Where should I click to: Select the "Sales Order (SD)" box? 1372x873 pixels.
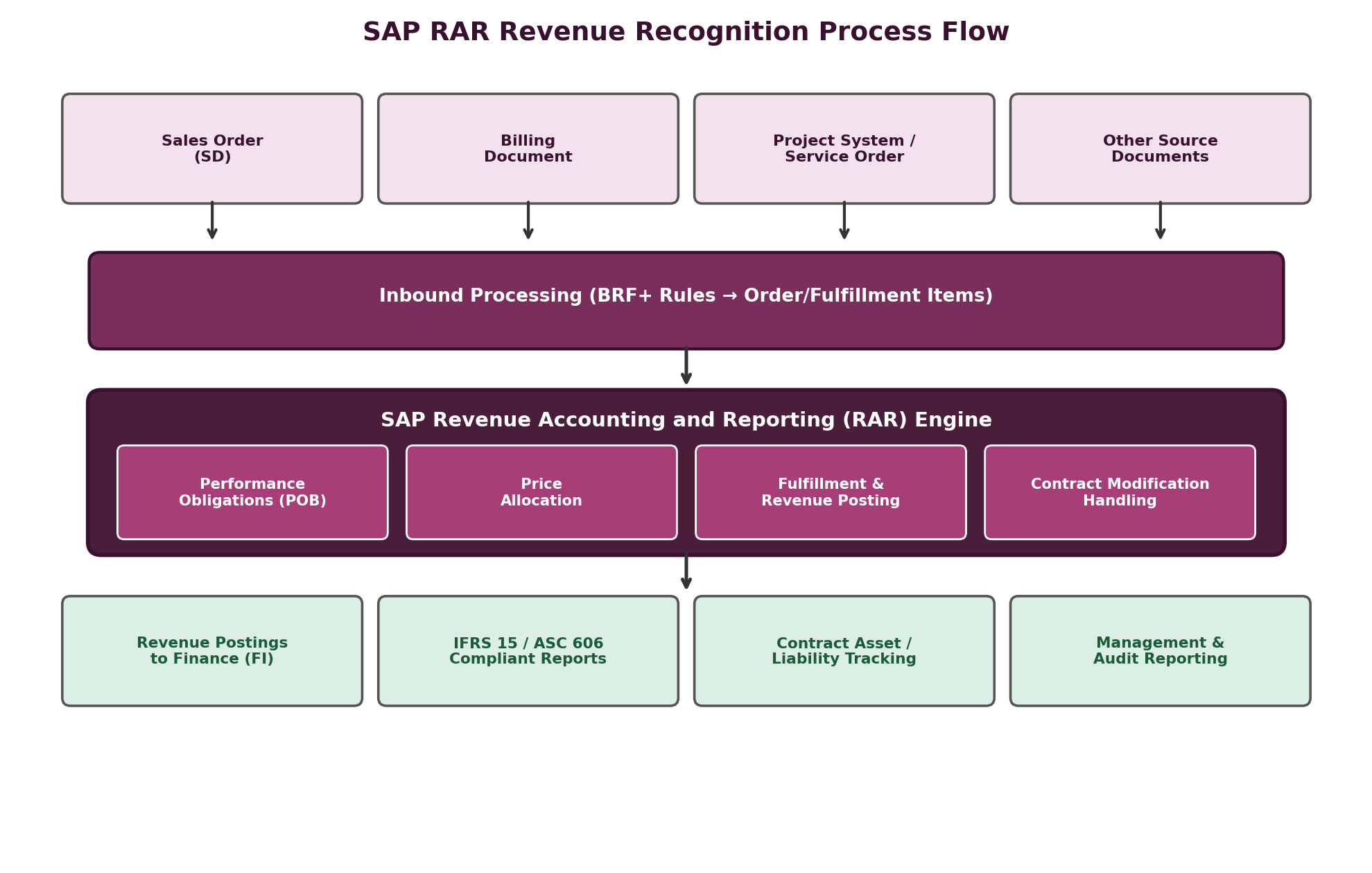coord(212,149)
